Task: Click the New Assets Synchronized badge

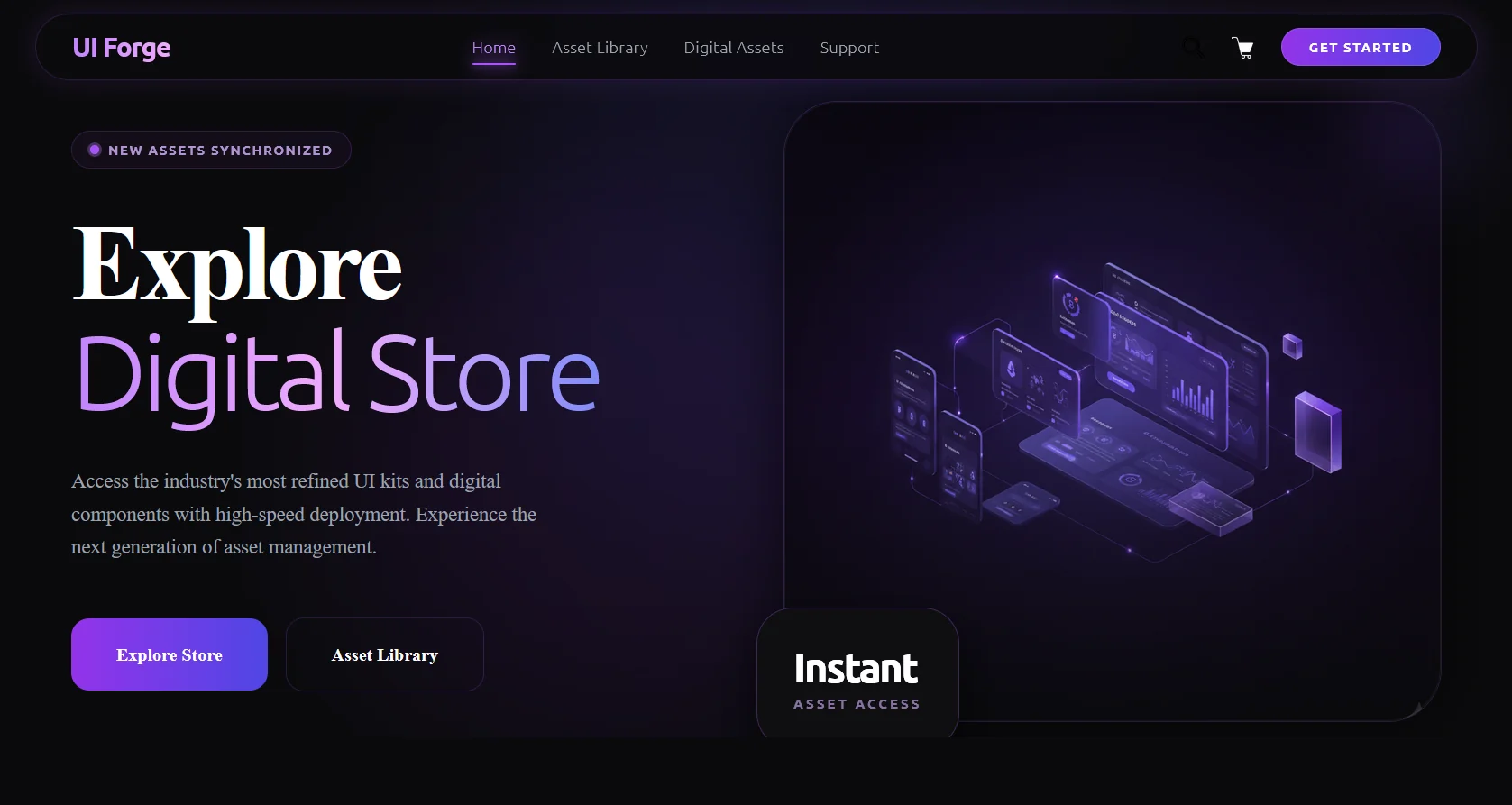Action: tap(211, 150)
